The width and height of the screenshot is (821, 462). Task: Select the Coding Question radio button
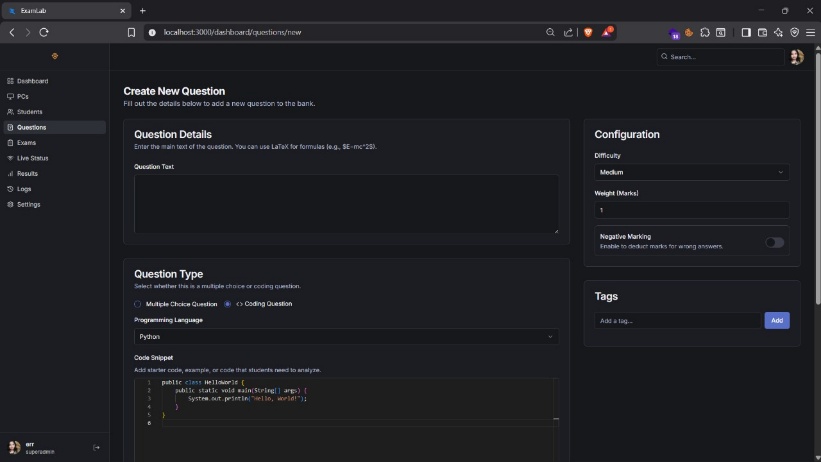pos(228,304)
